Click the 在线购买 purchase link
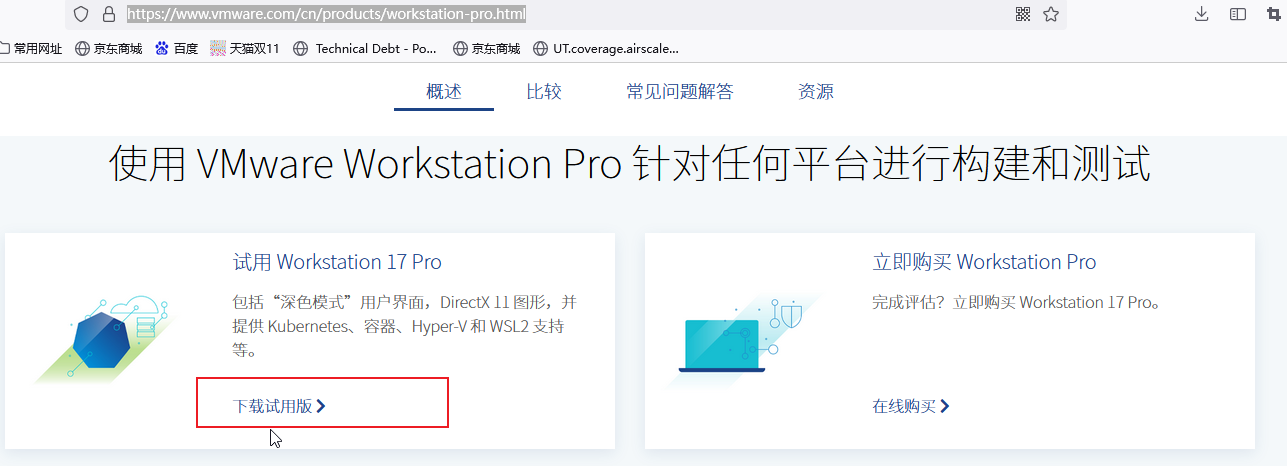This screenshot has width=1287, height=466. (911, 406)
